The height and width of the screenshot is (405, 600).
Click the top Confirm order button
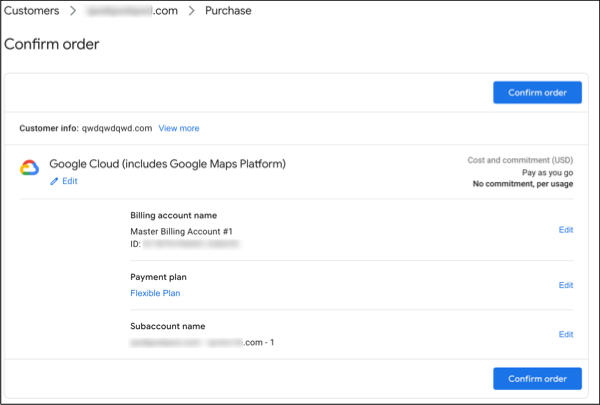[x=537, y=92]
